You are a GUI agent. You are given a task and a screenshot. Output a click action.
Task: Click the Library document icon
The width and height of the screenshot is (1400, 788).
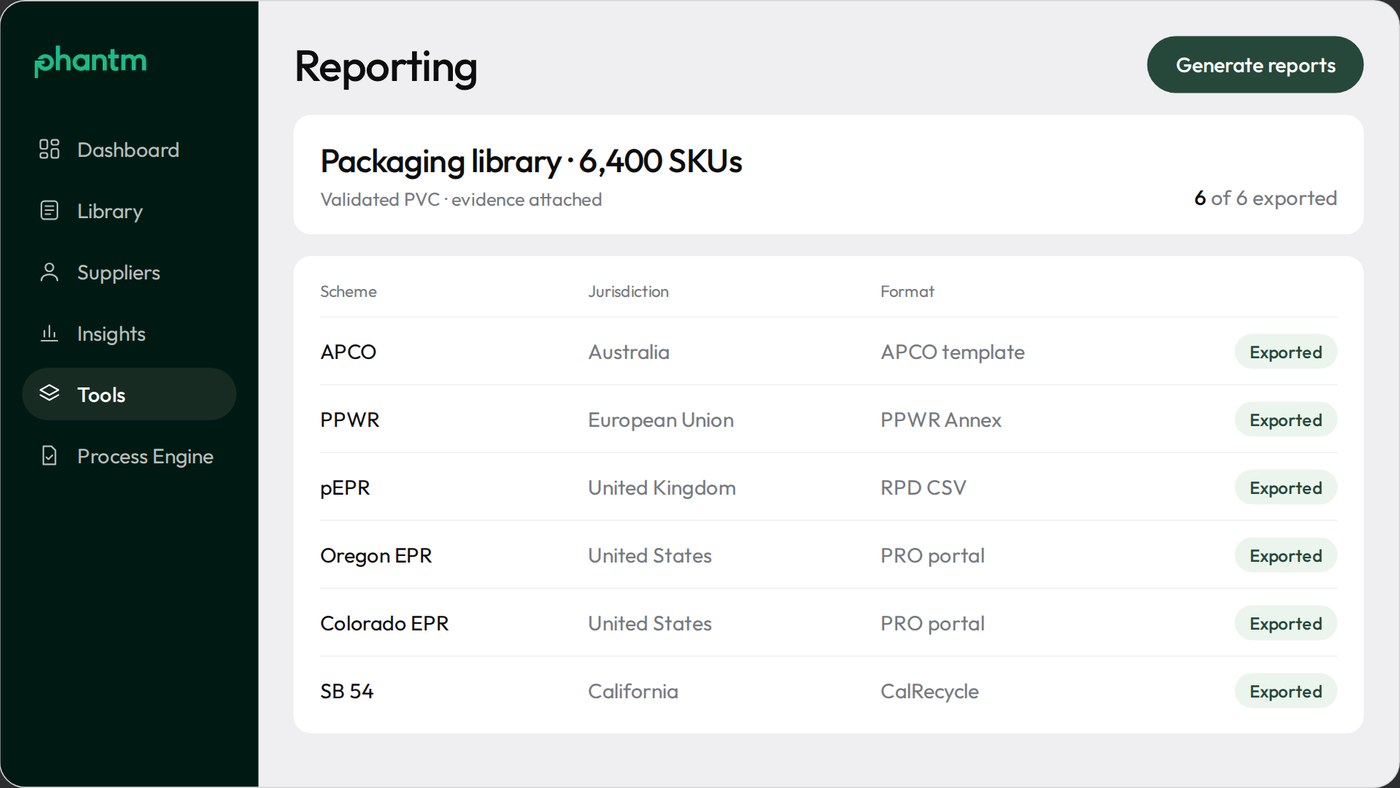[x=49, y=211]
